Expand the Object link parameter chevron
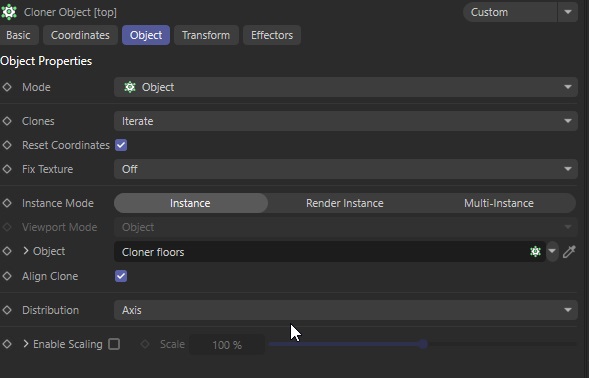The width and height of the screenshot is (589, 378). [26, 251]
